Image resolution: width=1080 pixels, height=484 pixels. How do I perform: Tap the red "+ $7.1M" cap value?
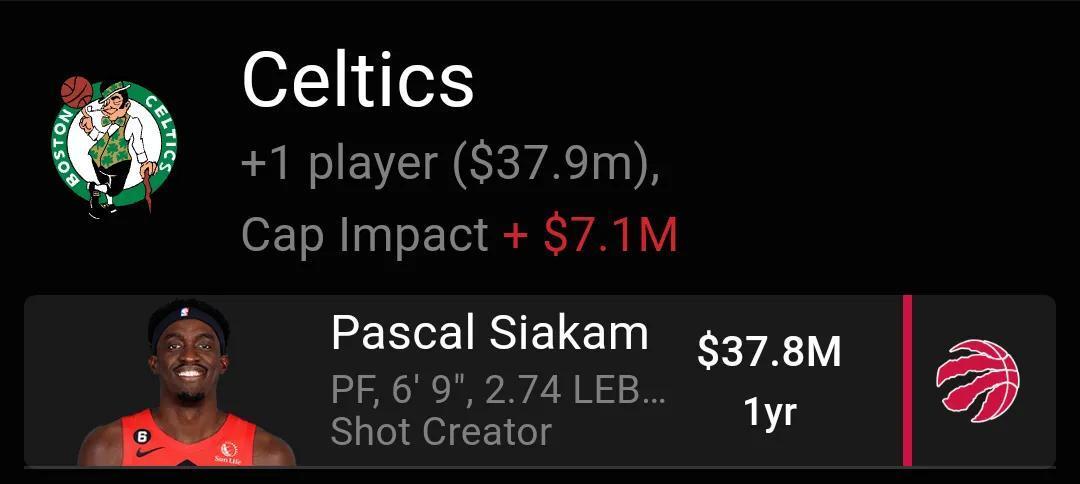point(590,235)
